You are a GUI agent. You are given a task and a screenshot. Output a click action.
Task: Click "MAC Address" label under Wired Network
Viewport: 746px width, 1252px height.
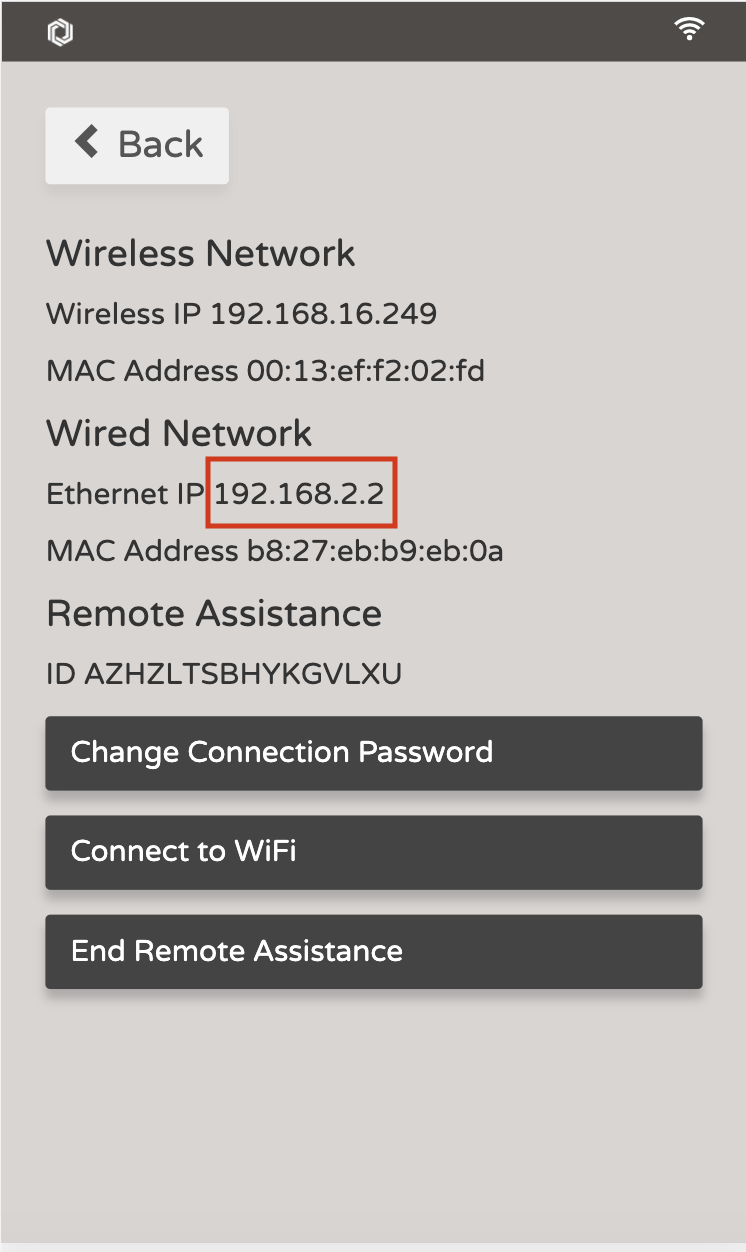tap(142, 551)
